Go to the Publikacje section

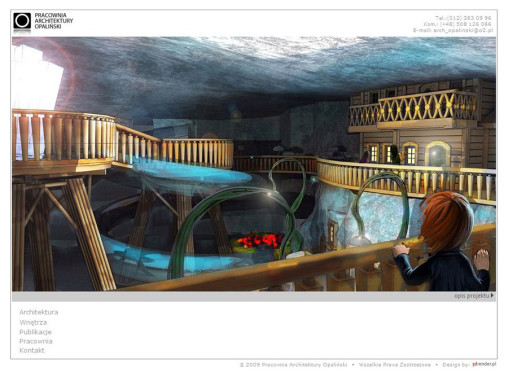(35, 332)
